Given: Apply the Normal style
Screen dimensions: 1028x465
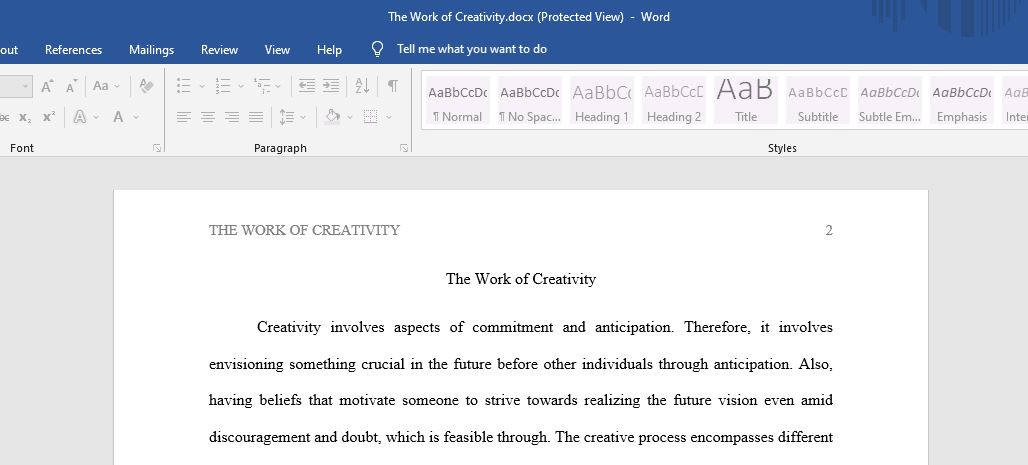Looking at the screenshot, I should tap(458, 100).
